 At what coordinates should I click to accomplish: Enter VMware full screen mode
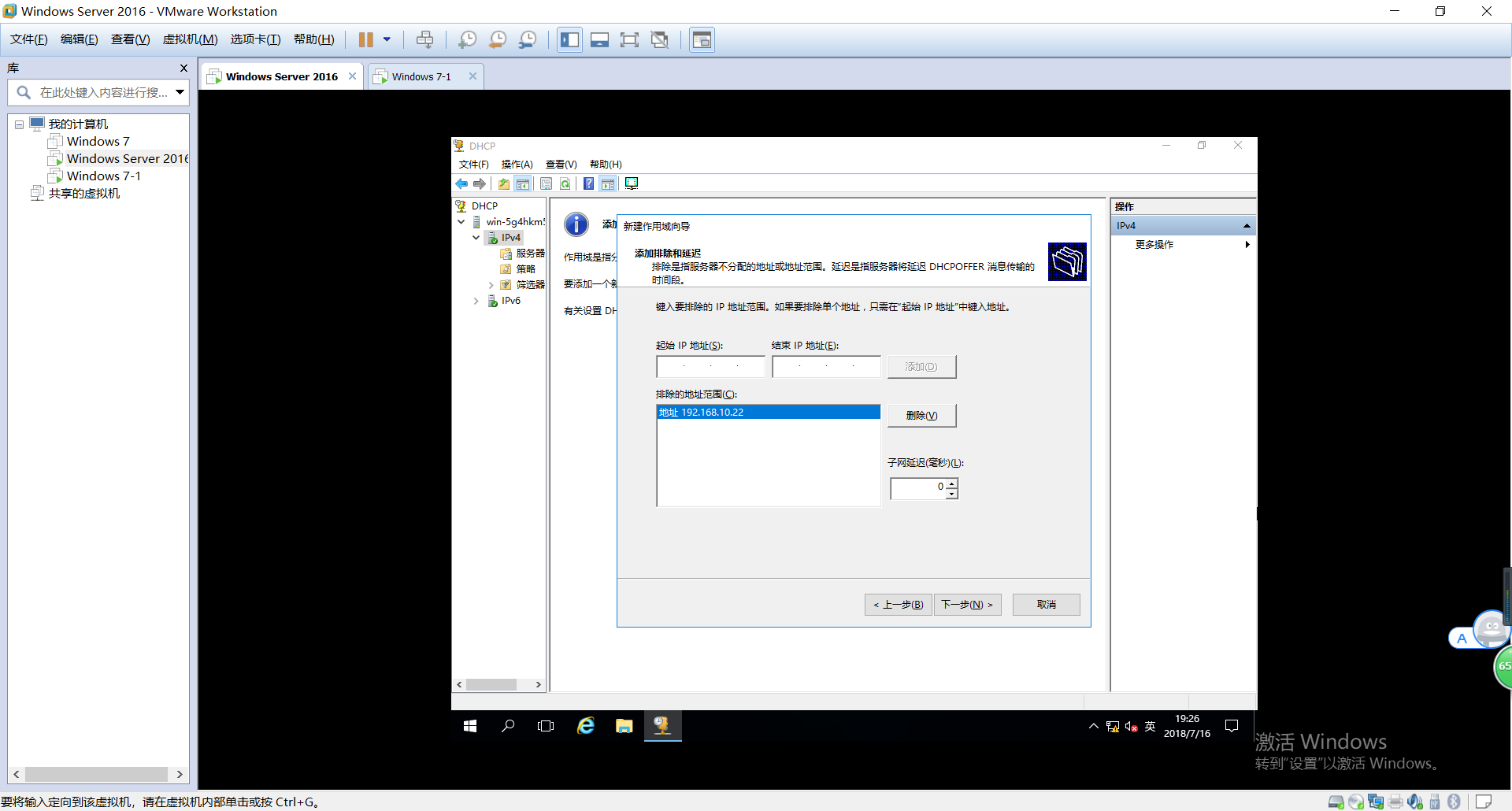pos(629,39)
